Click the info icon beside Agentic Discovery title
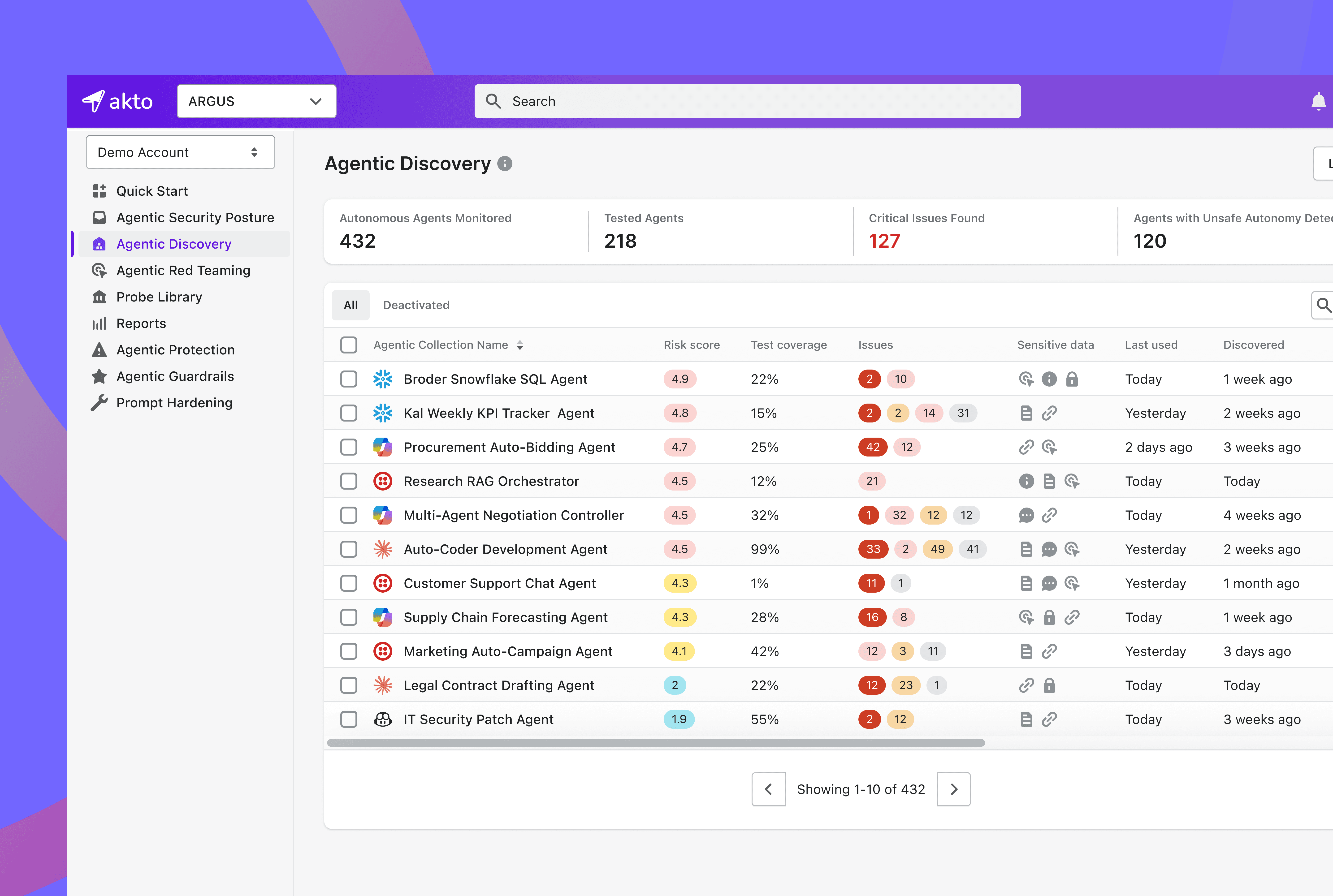Viewport: 1333px width, 896px height. 505,164
